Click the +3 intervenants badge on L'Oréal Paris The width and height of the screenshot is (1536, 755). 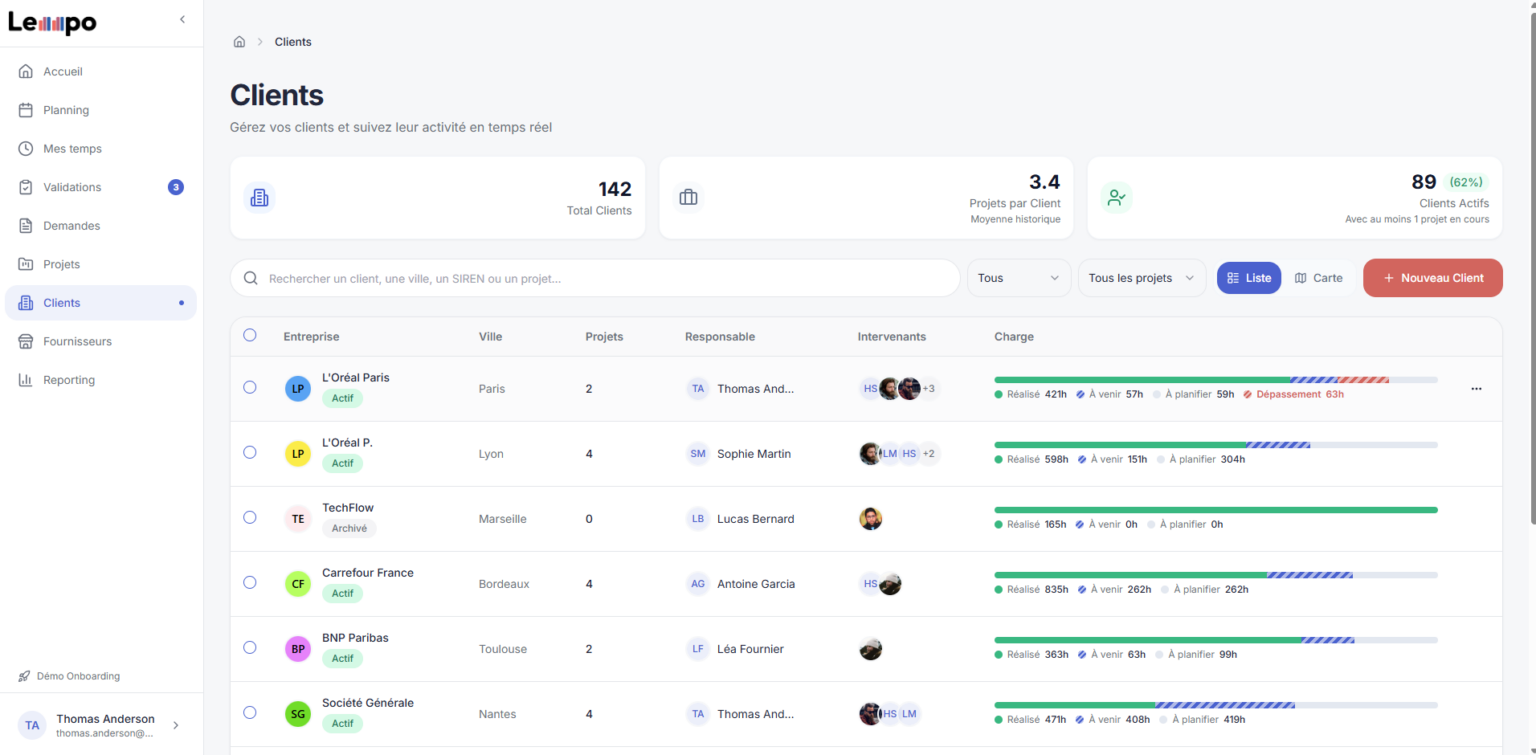pyautogui.click(x=929, y=389)
